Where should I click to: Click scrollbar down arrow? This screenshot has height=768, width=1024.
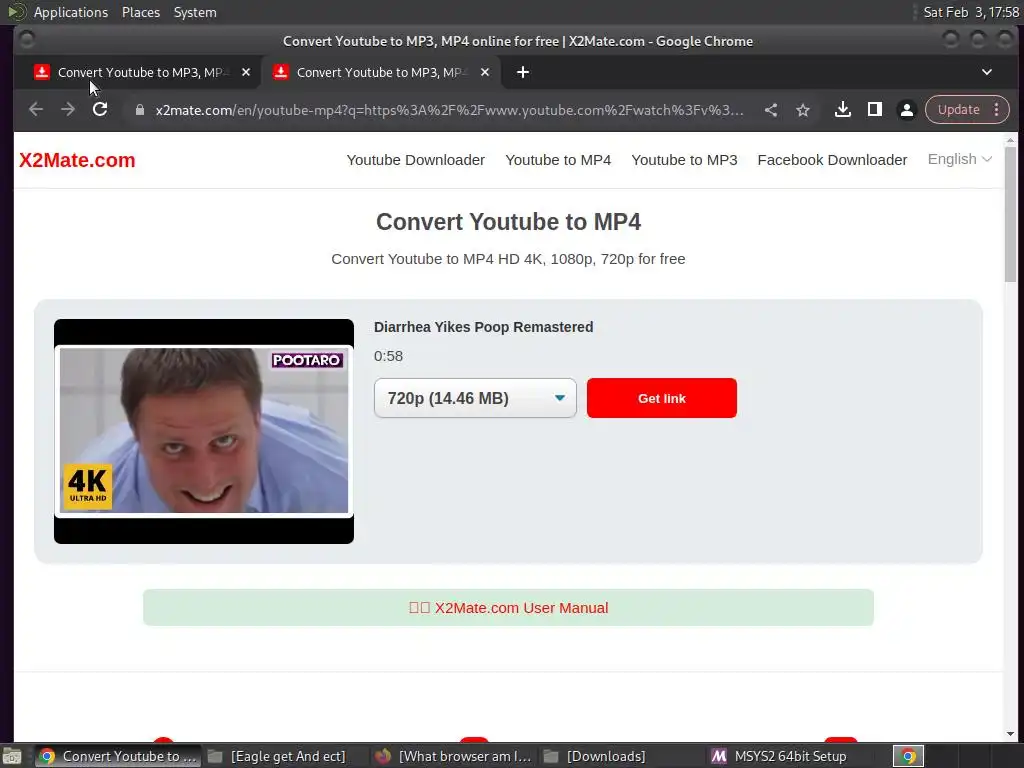tap(1010, 734)
